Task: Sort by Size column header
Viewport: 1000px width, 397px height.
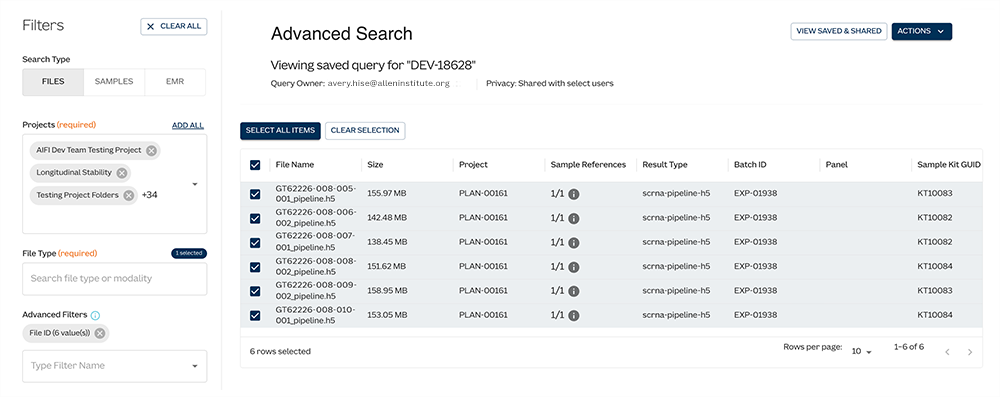Action: point(375,165)
